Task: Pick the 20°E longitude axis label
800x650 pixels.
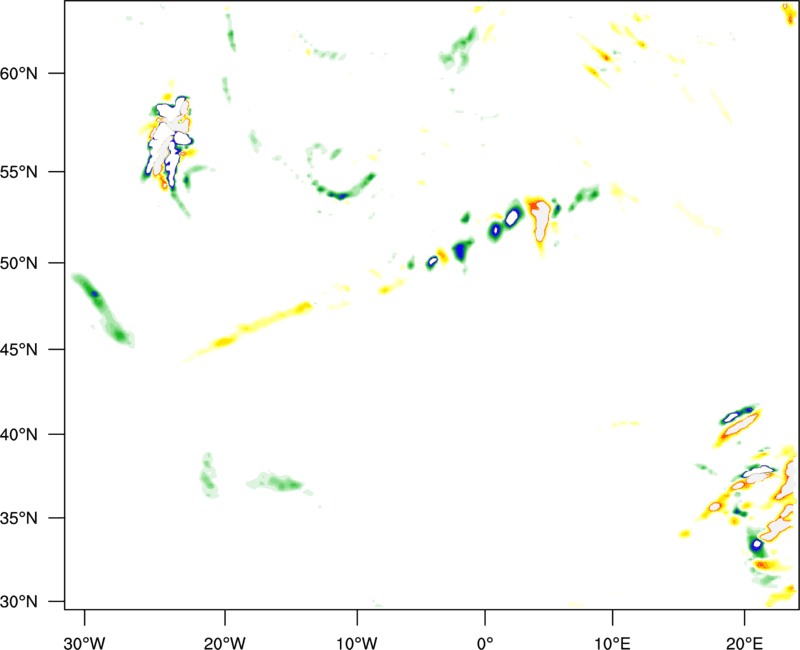Action: click(x=744, y=643)
